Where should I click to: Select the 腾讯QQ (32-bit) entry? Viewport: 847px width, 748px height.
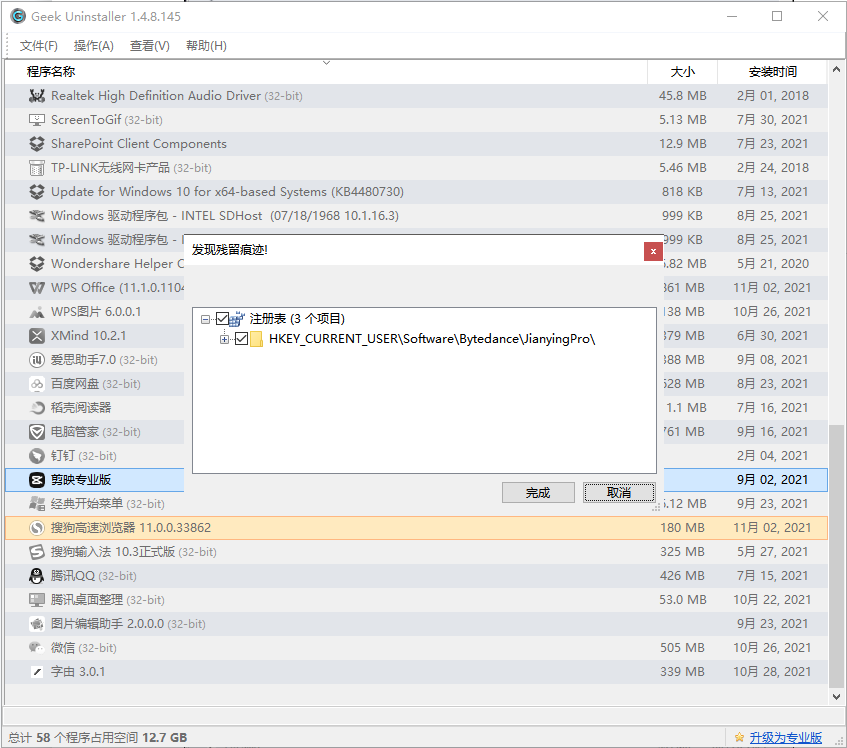416,576
